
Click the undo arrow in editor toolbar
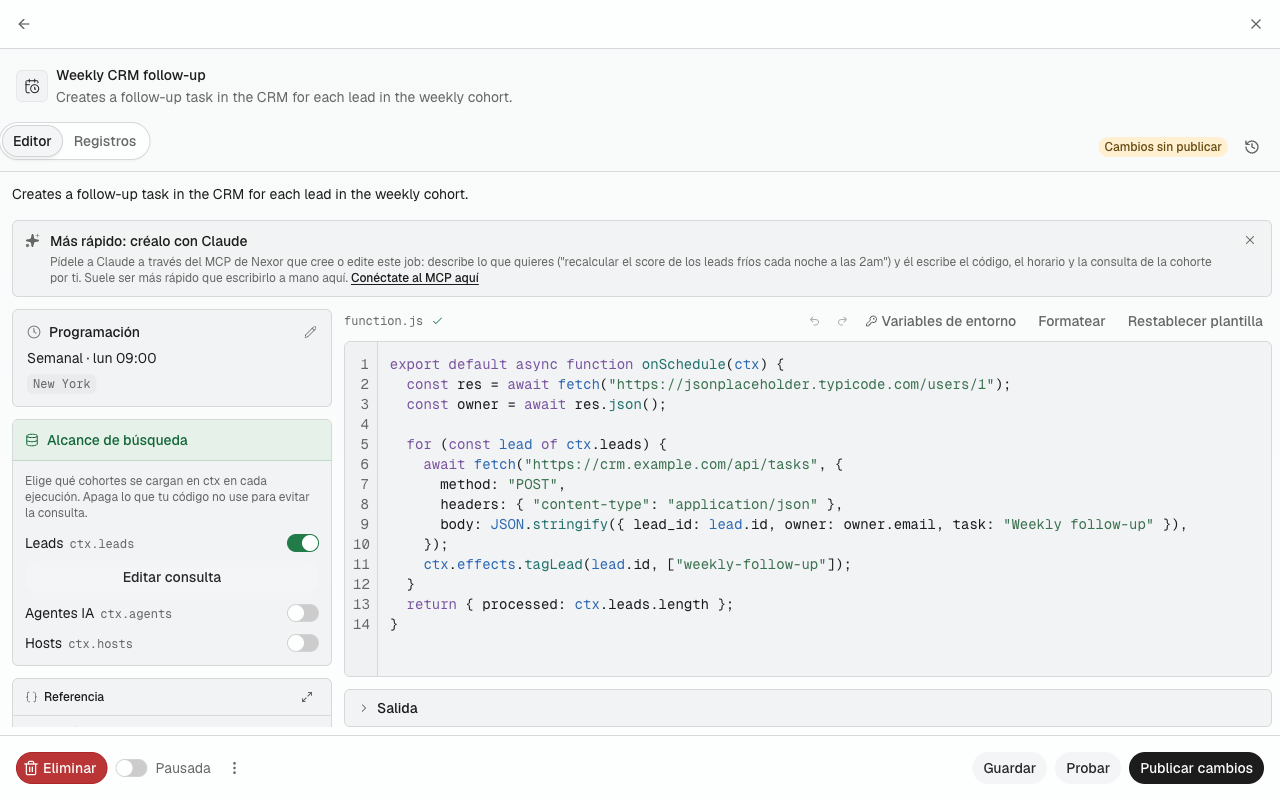click(814, 321)
